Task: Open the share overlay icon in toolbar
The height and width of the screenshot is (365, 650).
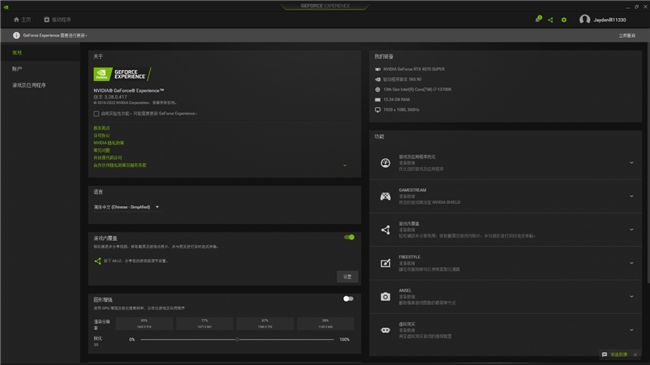Action: [551, 20]
